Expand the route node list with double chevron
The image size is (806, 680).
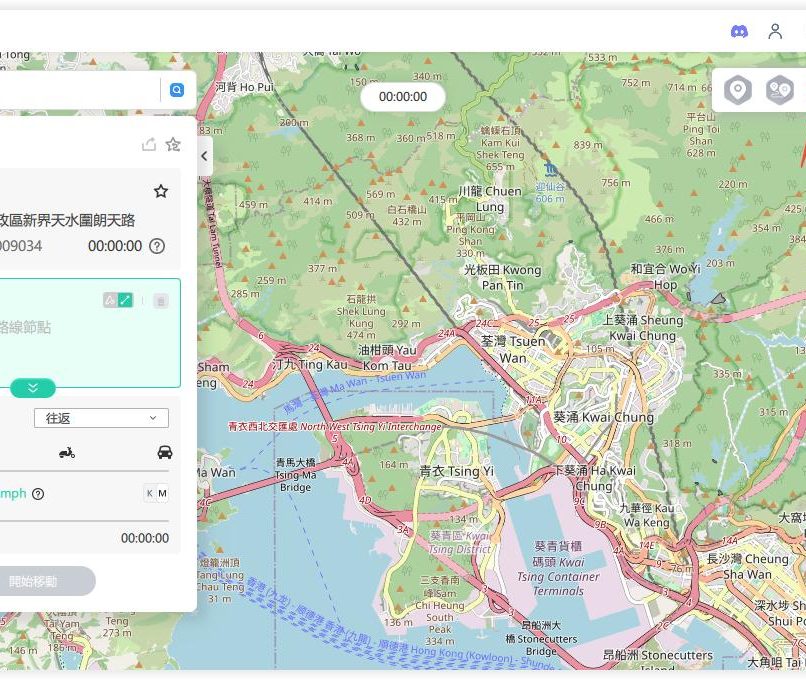coord(32,388)
